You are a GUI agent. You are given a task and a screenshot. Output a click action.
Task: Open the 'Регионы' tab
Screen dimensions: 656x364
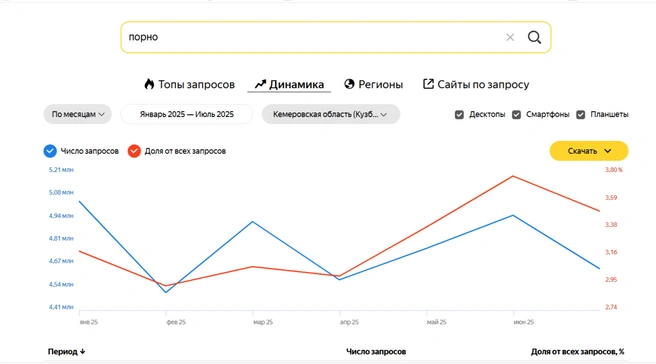pos(373,85)
